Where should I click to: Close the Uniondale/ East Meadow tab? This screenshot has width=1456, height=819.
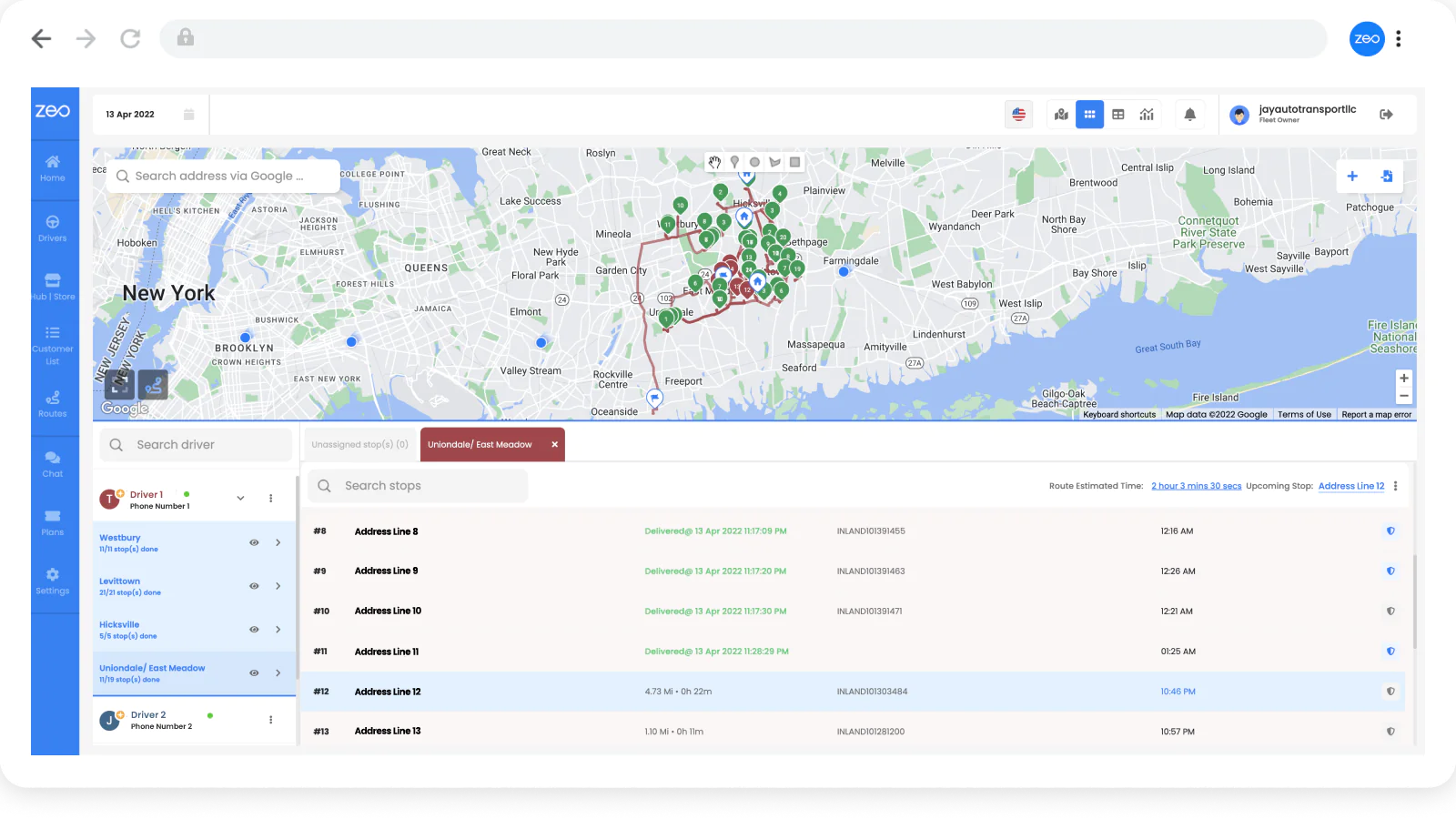pos(554,445)
